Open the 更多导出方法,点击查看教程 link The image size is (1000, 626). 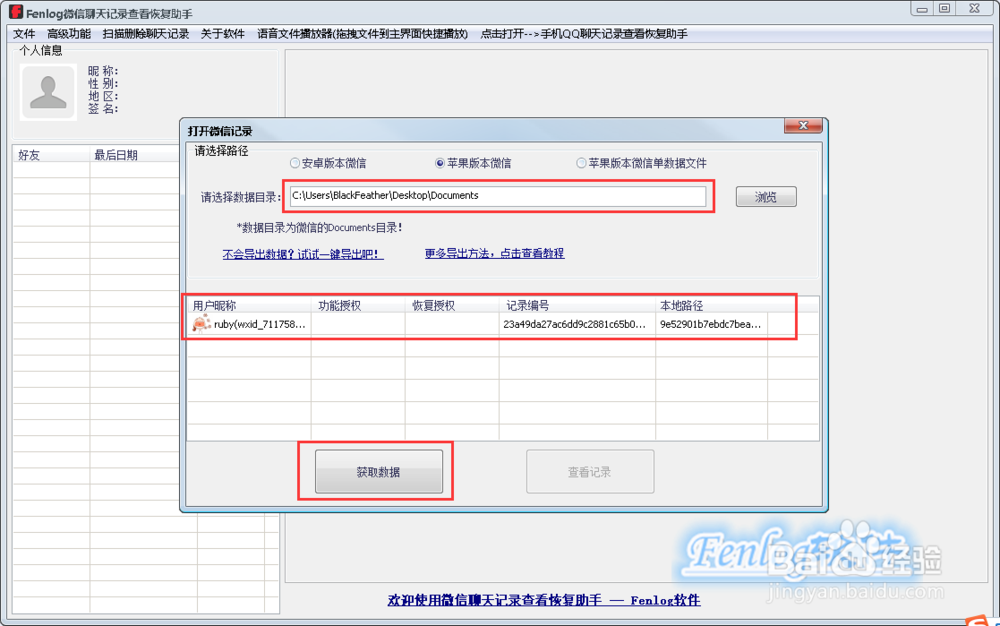[x=494, y=253]
